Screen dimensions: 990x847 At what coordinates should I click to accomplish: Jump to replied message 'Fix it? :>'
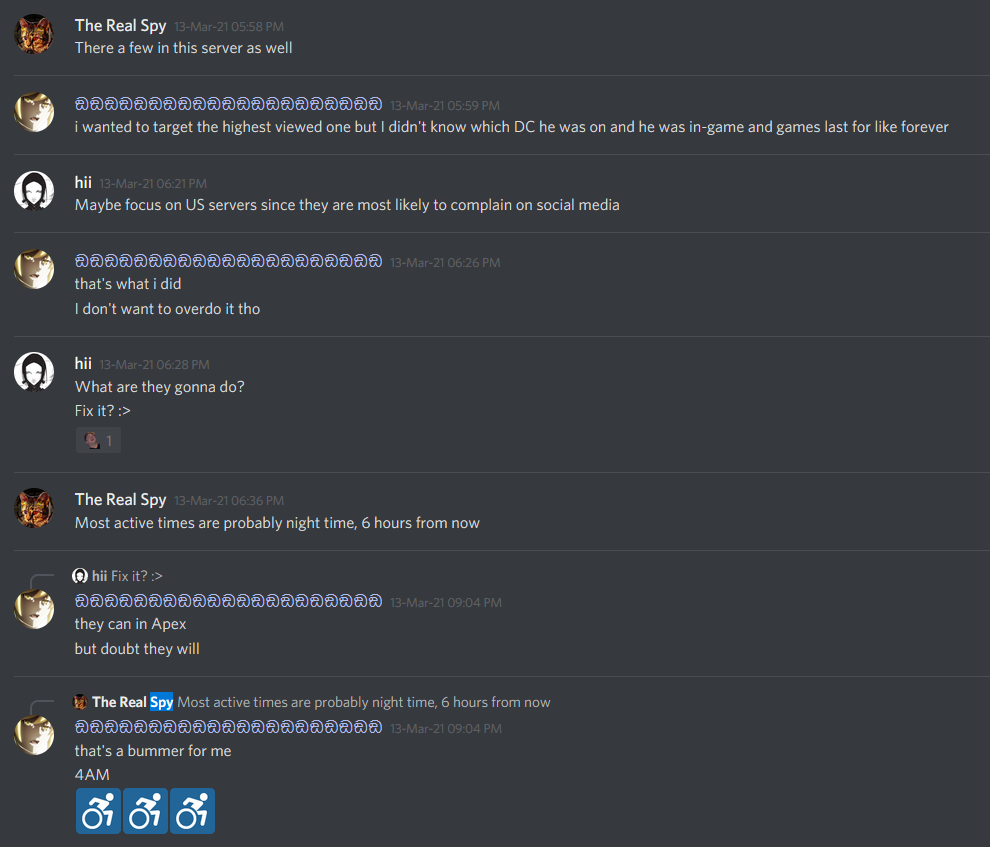(x=136, y=576)
